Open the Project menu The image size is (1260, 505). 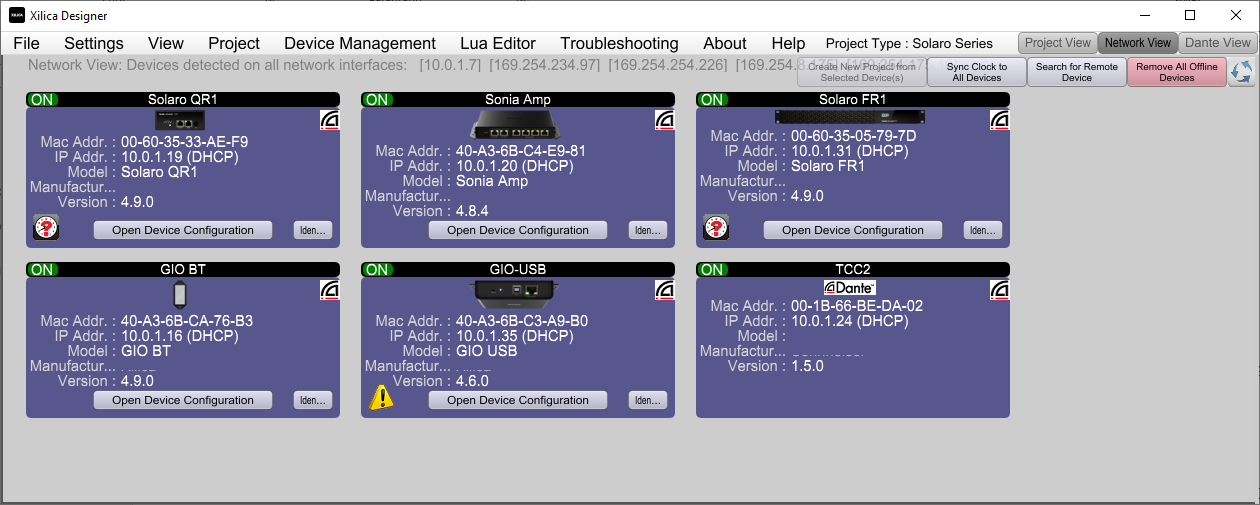click(x=234, y=43)
